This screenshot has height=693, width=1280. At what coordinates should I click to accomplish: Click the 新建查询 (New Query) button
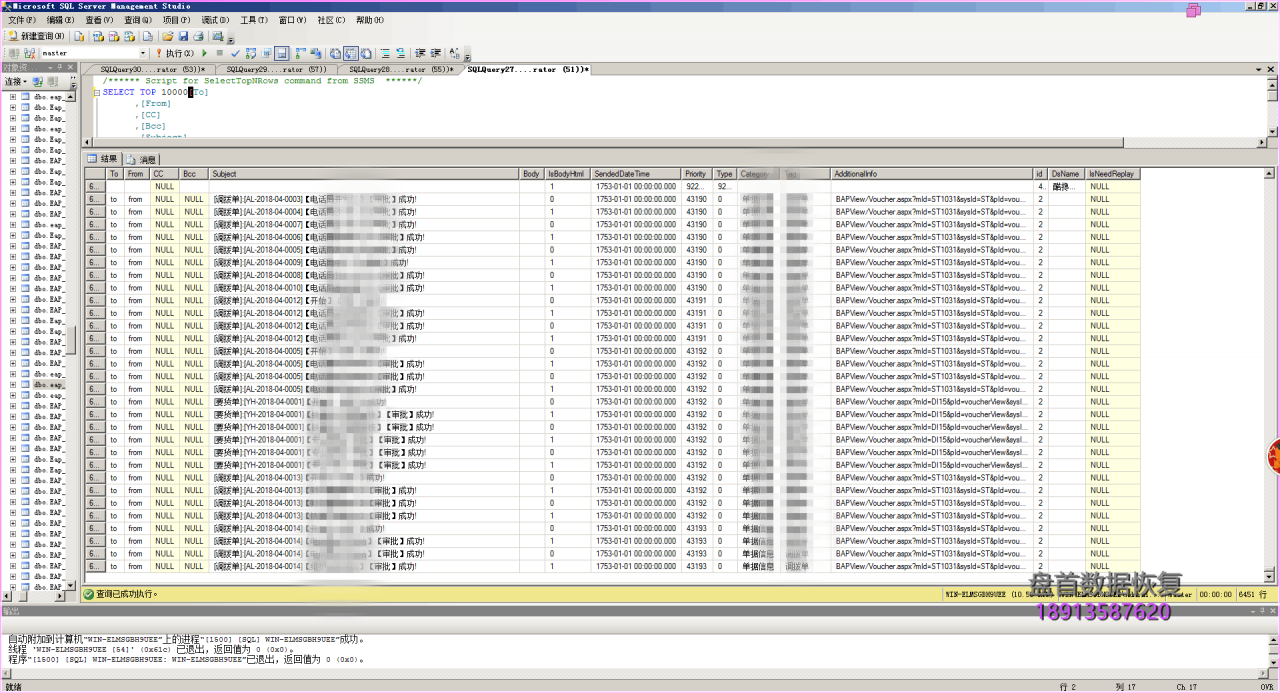[x=36, y=36]
